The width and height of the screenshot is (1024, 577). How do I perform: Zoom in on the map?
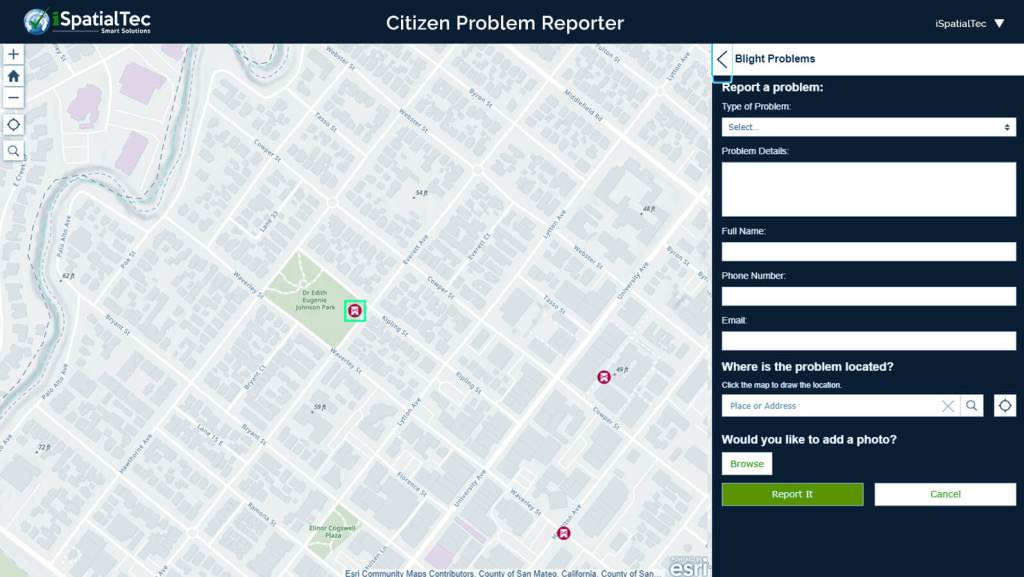pyautogui.click(x=13, y=54)
